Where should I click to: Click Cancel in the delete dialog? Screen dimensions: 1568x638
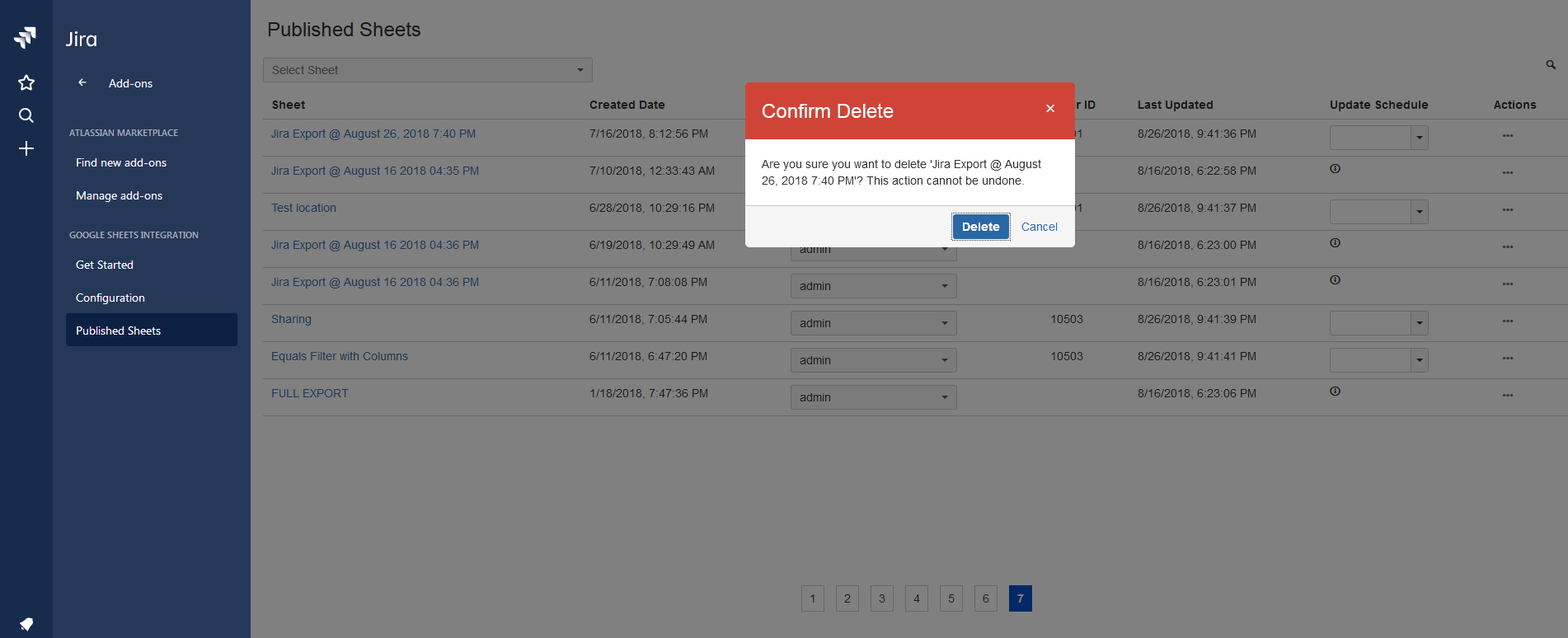1039,227
